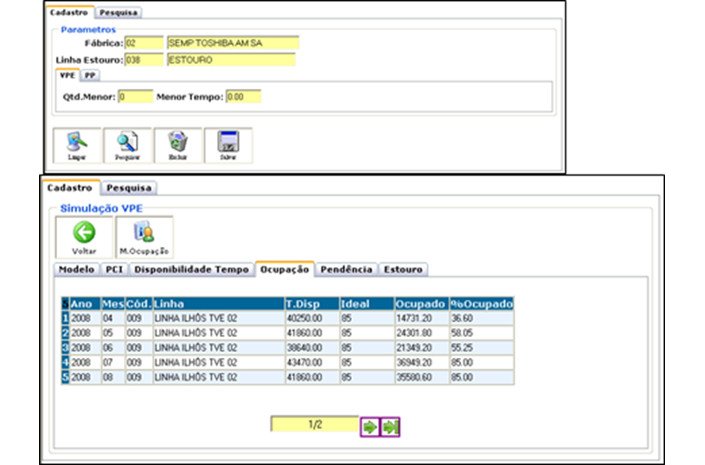705x465 pixels.
Task: Show the Pendência tab
Action: coord(346,269)
